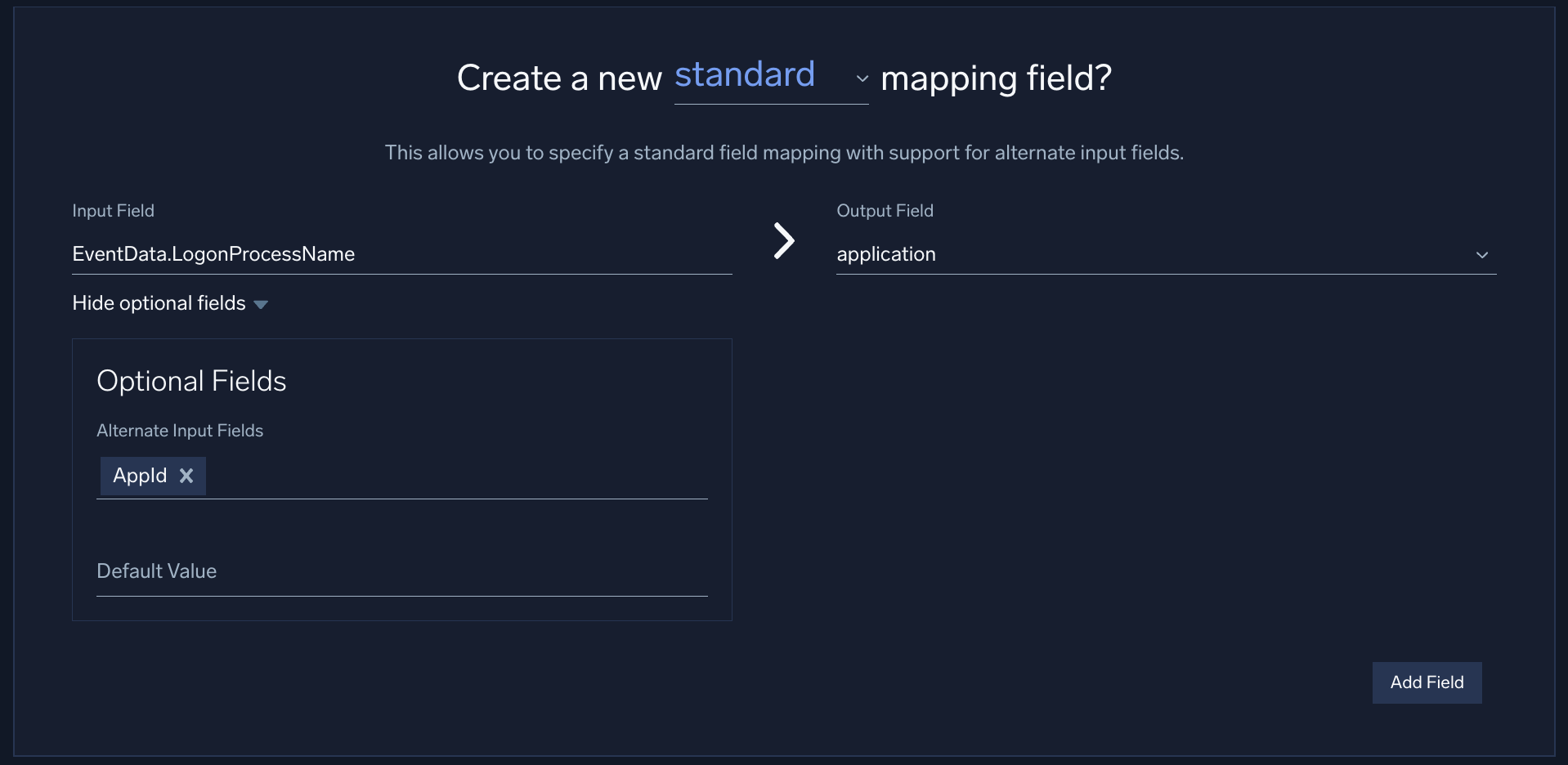Viewport: 1568px width, 765px height.
Task: Click the arrow icon between input and output fields
Action: click(x=783, y=240)
